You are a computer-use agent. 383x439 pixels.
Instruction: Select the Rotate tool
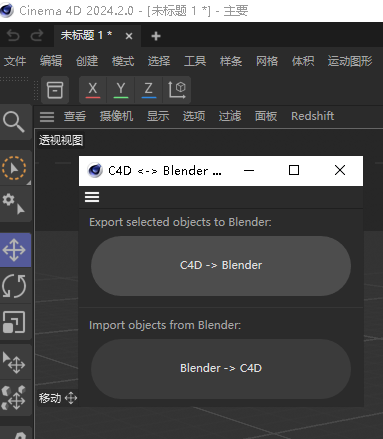click(x=14, y=286)
